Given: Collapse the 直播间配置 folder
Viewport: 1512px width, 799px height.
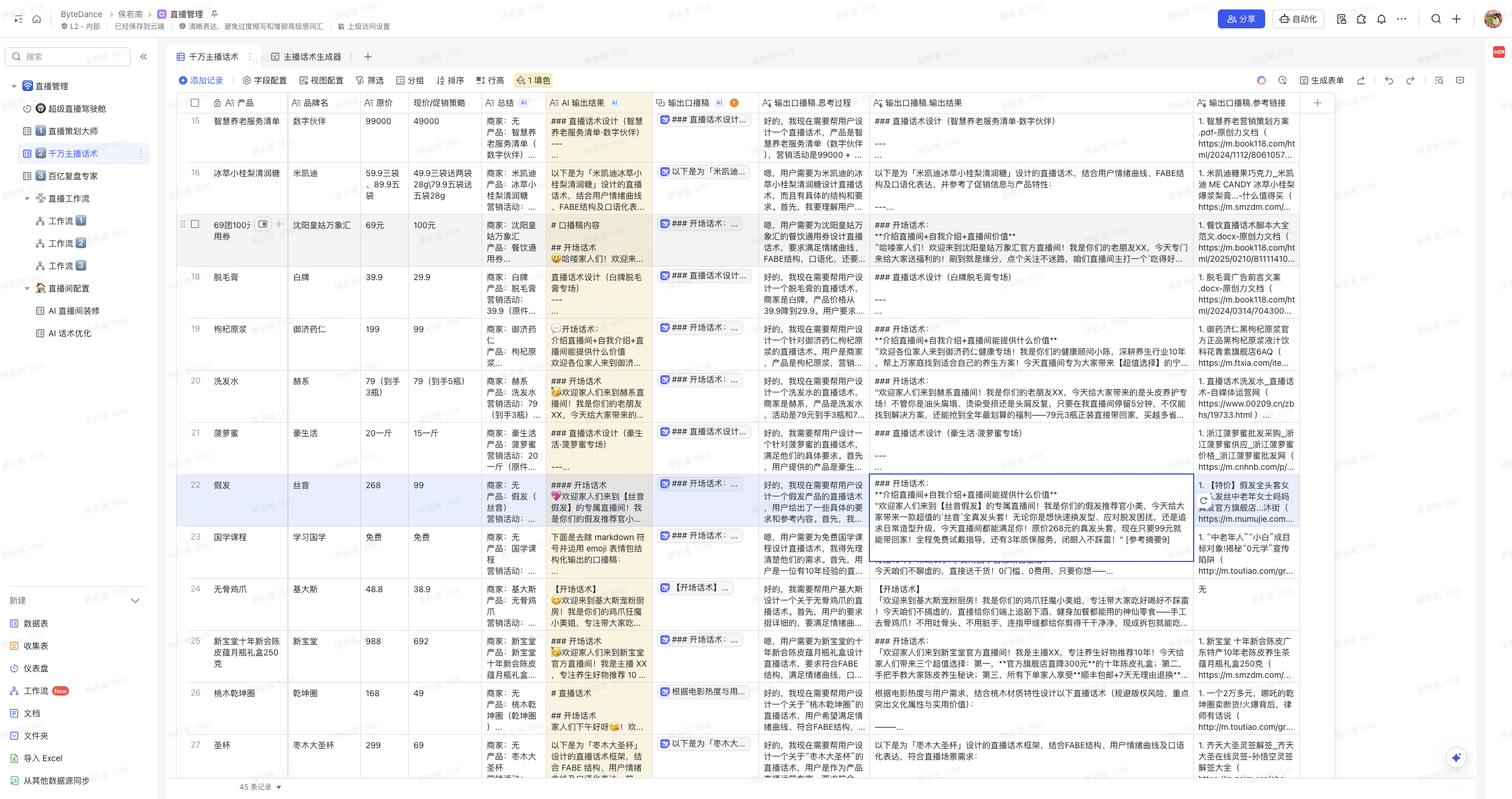Looking at the screenshot, I should (27, 288).
